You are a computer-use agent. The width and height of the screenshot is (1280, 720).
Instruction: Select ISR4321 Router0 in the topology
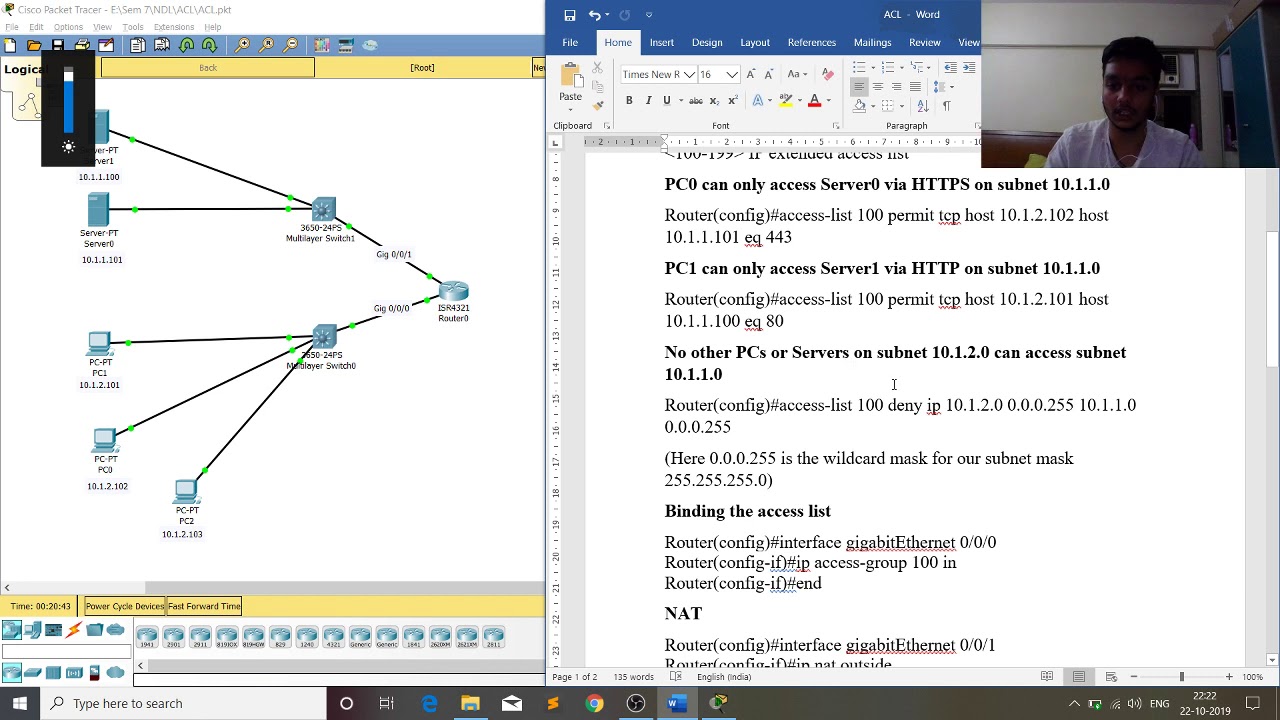click(x=453, y=292)
